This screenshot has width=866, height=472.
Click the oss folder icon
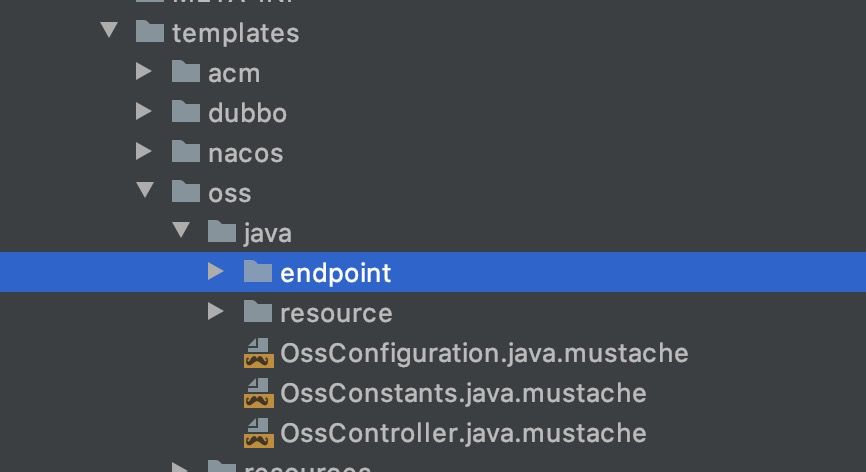(185, 192)
